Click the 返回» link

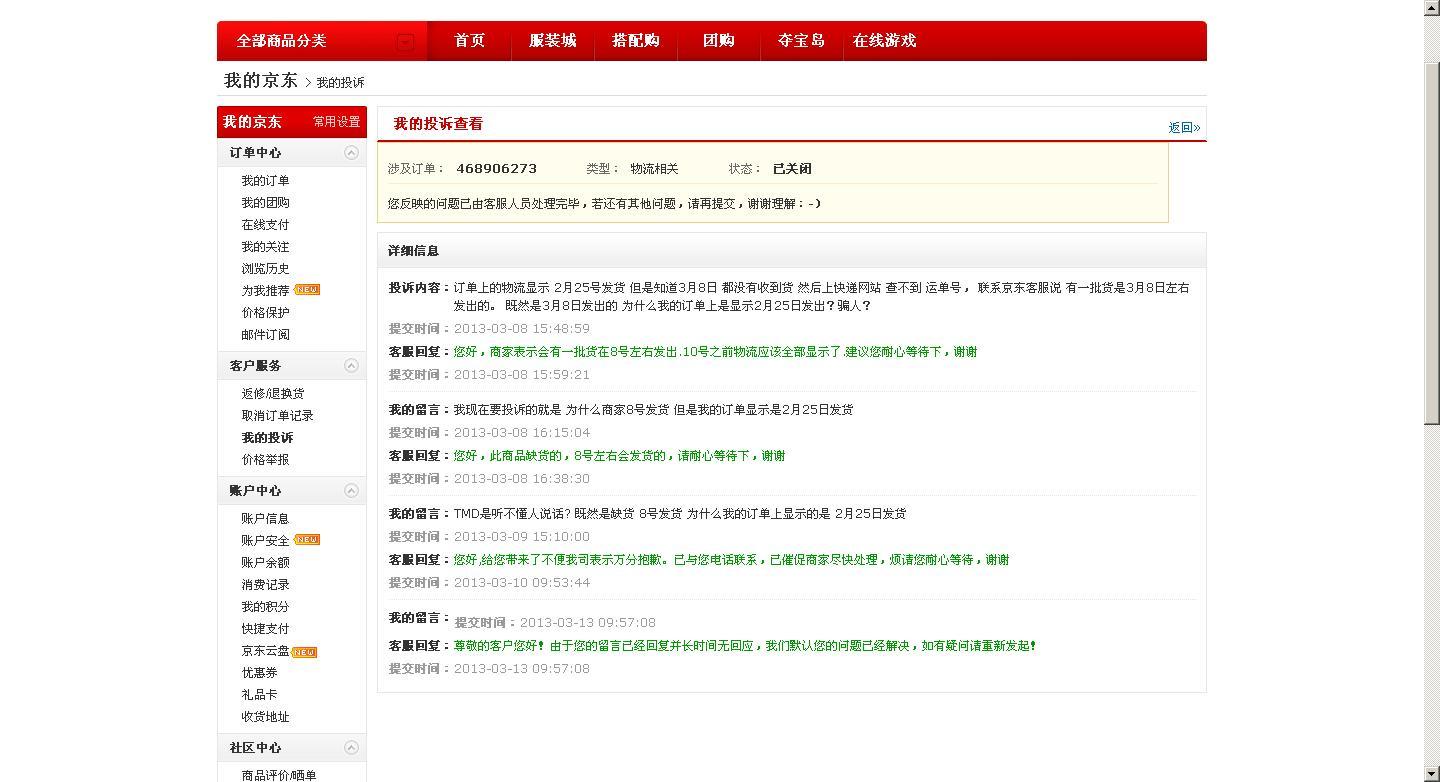(1184, 127)
